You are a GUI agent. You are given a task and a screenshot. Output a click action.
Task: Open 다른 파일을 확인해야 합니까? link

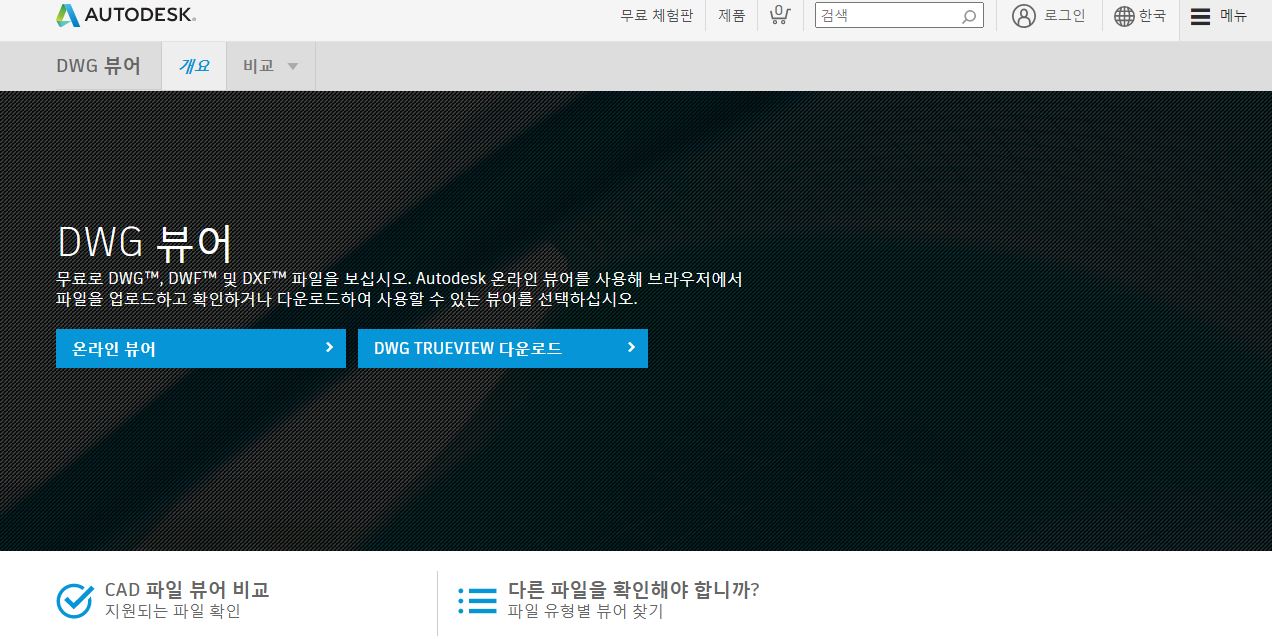[x=633, y=590]
